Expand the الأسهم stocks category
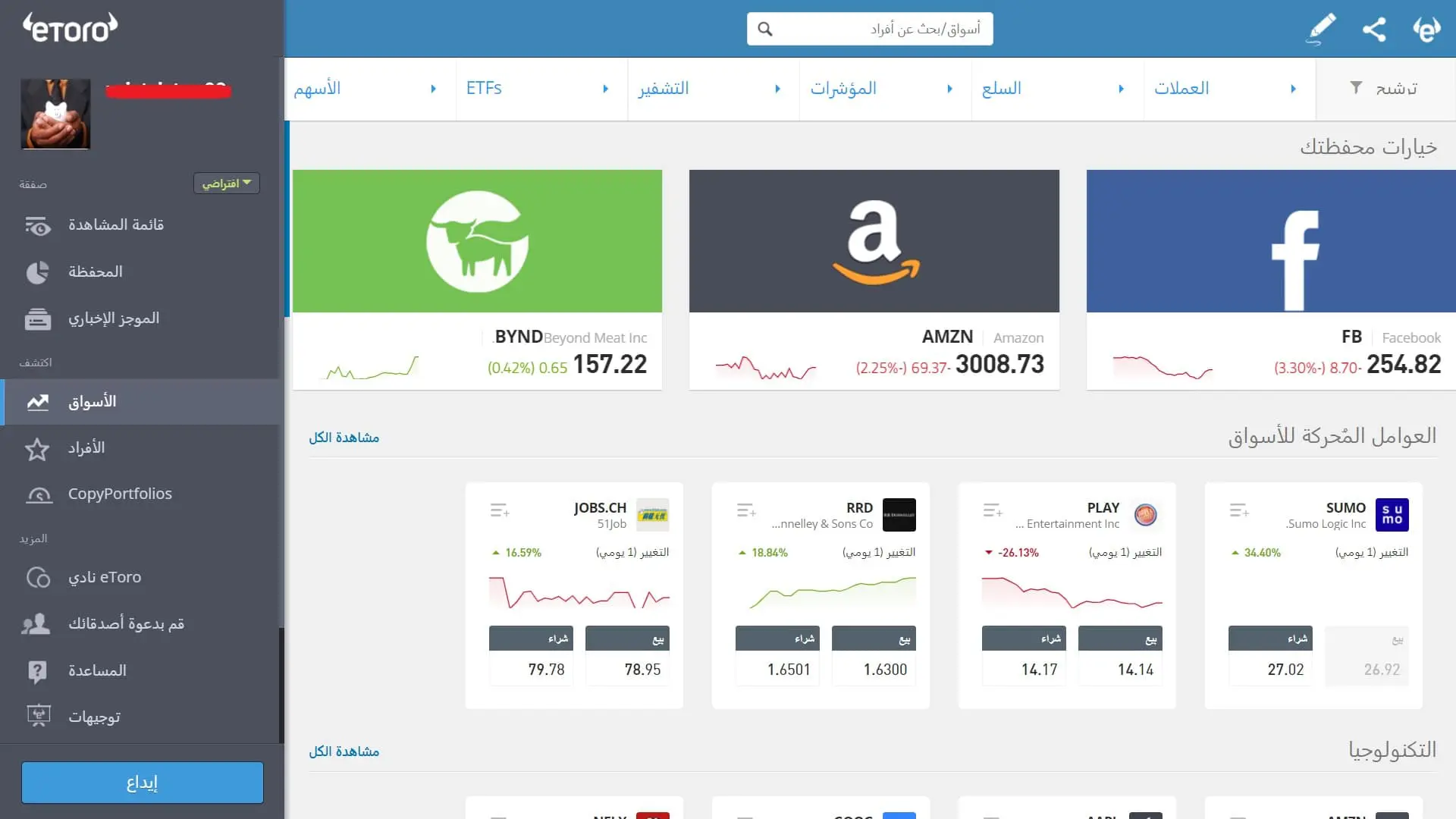The width and height of the screenshot is (1456, 819). point(433,89)
